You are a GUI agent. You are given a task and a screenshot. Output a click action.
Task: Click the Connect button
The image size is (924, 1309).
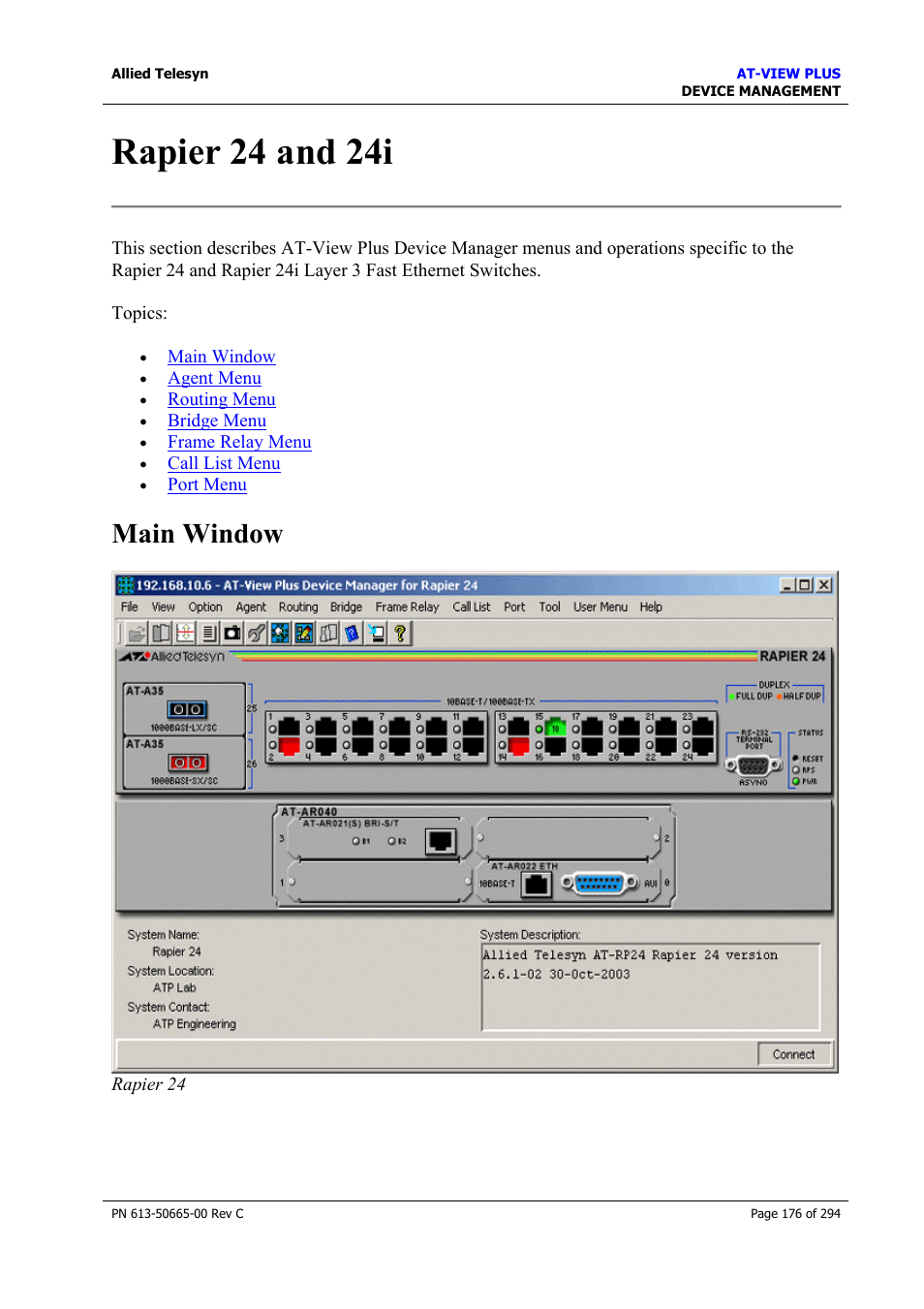click(793, 1054)
